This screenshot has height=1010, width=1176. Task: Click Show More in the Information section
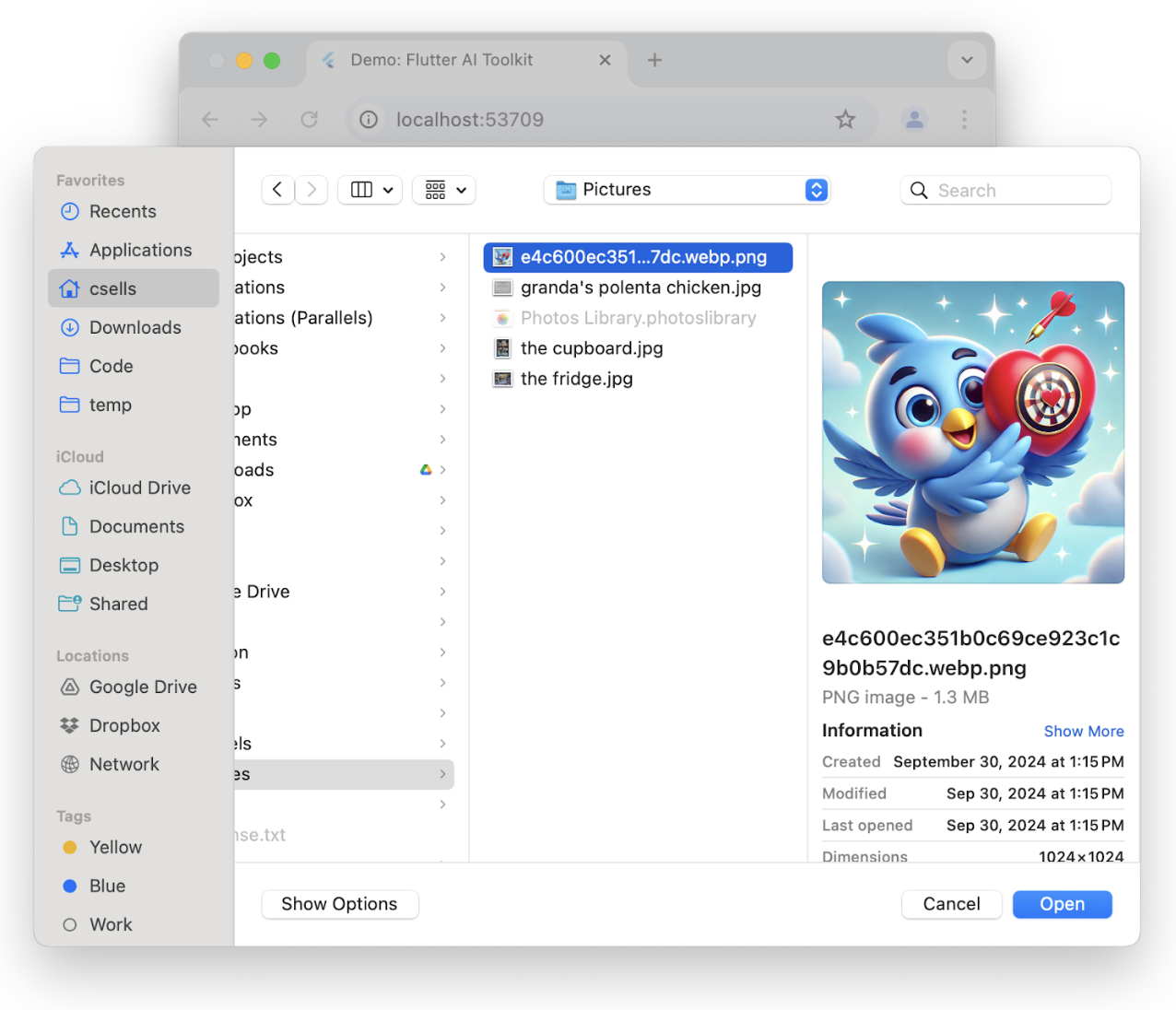click(x=1083, y=732)
